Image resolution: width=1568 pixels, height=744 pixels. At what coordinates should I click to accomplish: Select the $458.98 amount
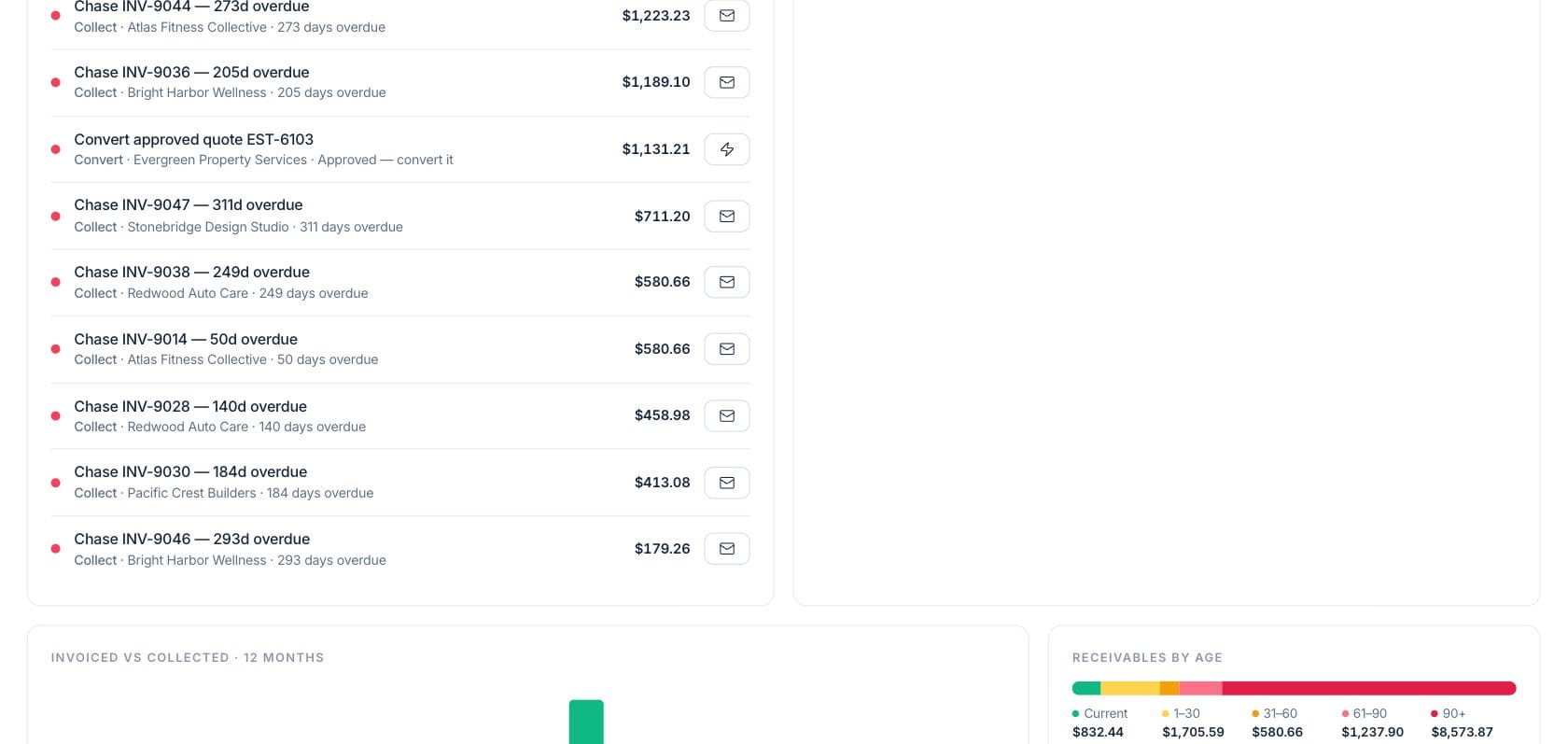663,415
